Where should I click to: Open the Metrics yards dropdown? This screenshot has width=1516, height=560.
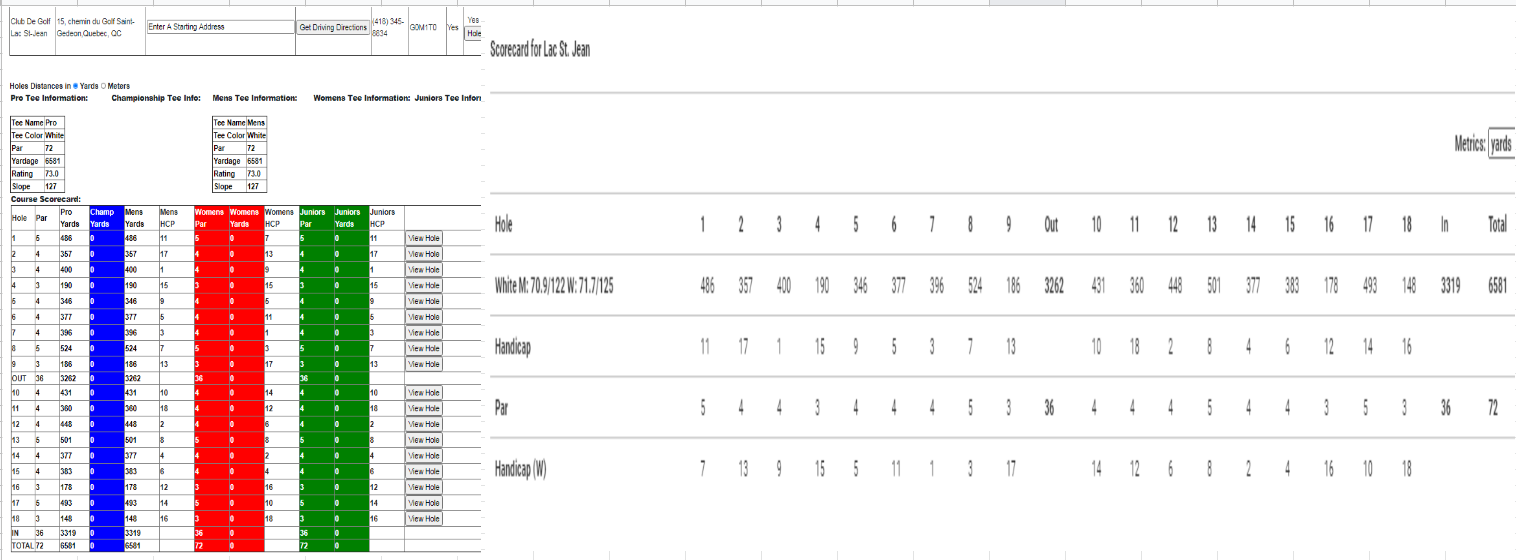1502,144
